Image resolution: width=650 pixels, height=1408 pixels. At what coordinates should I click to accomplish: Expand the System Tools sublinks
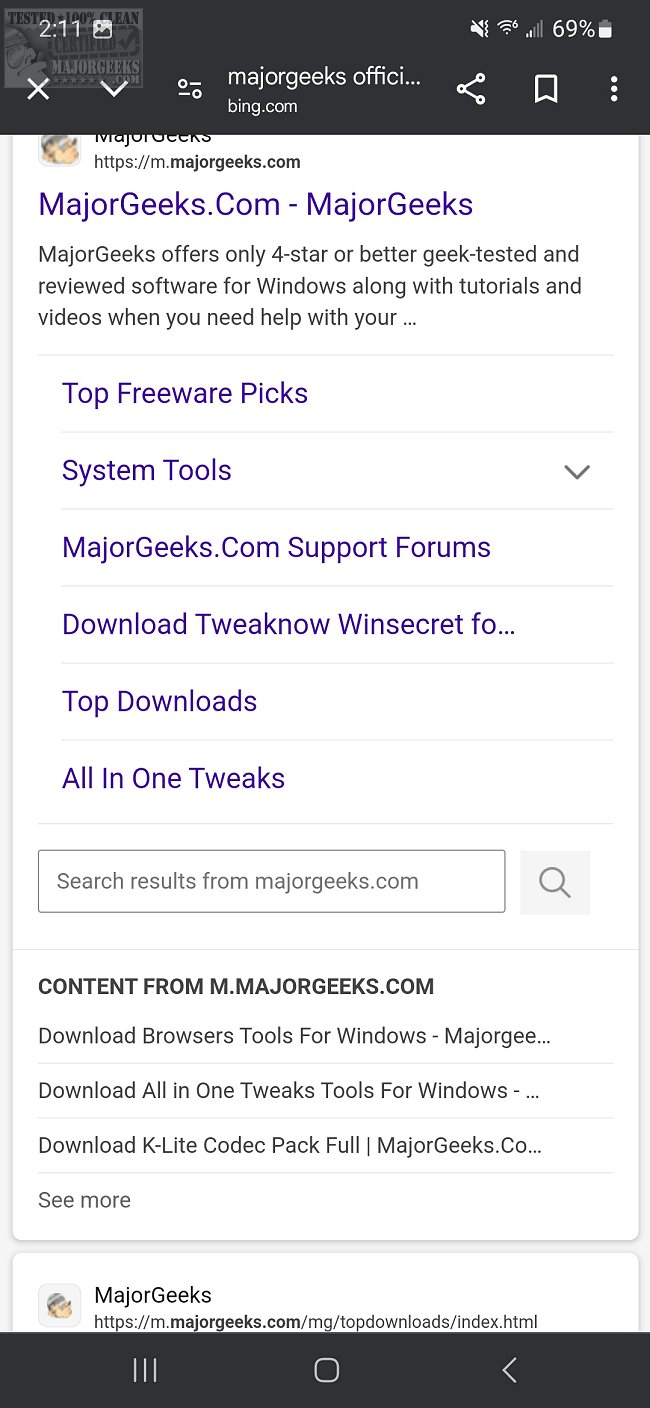[577, 471]
